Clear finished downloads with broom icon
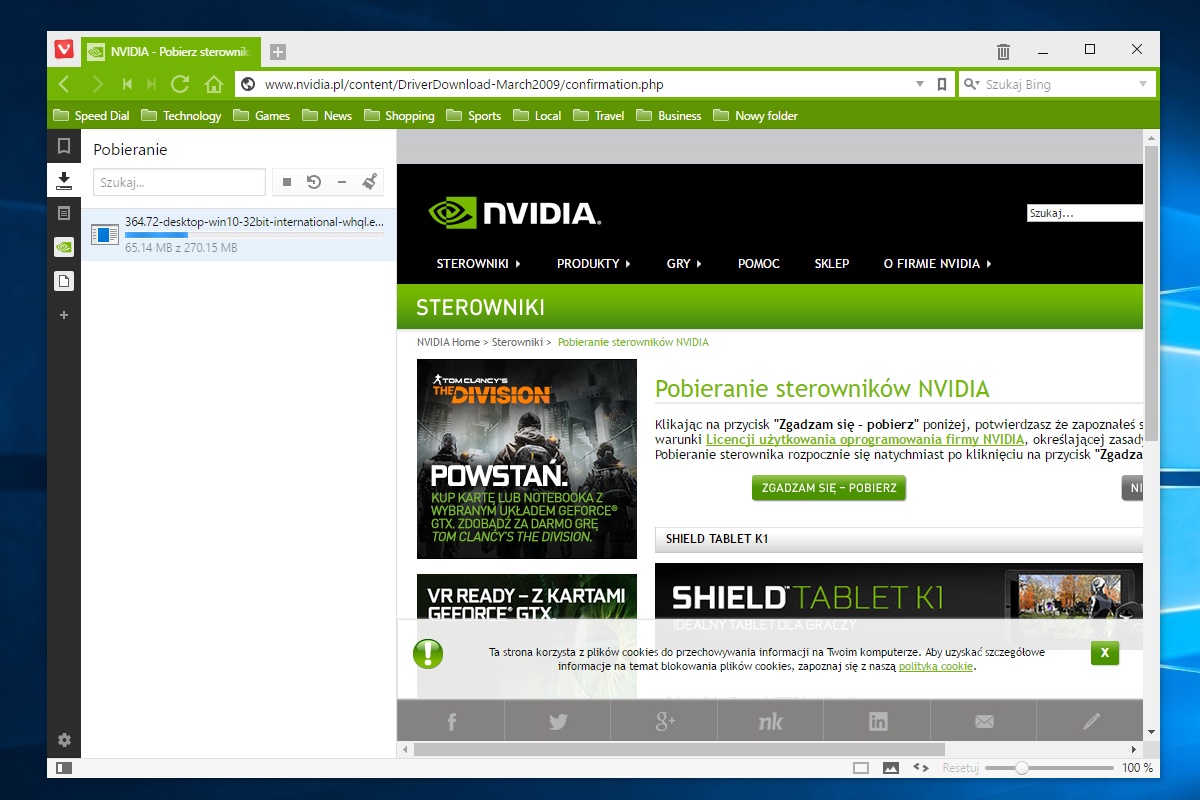1200x800 pixels. 369,182
